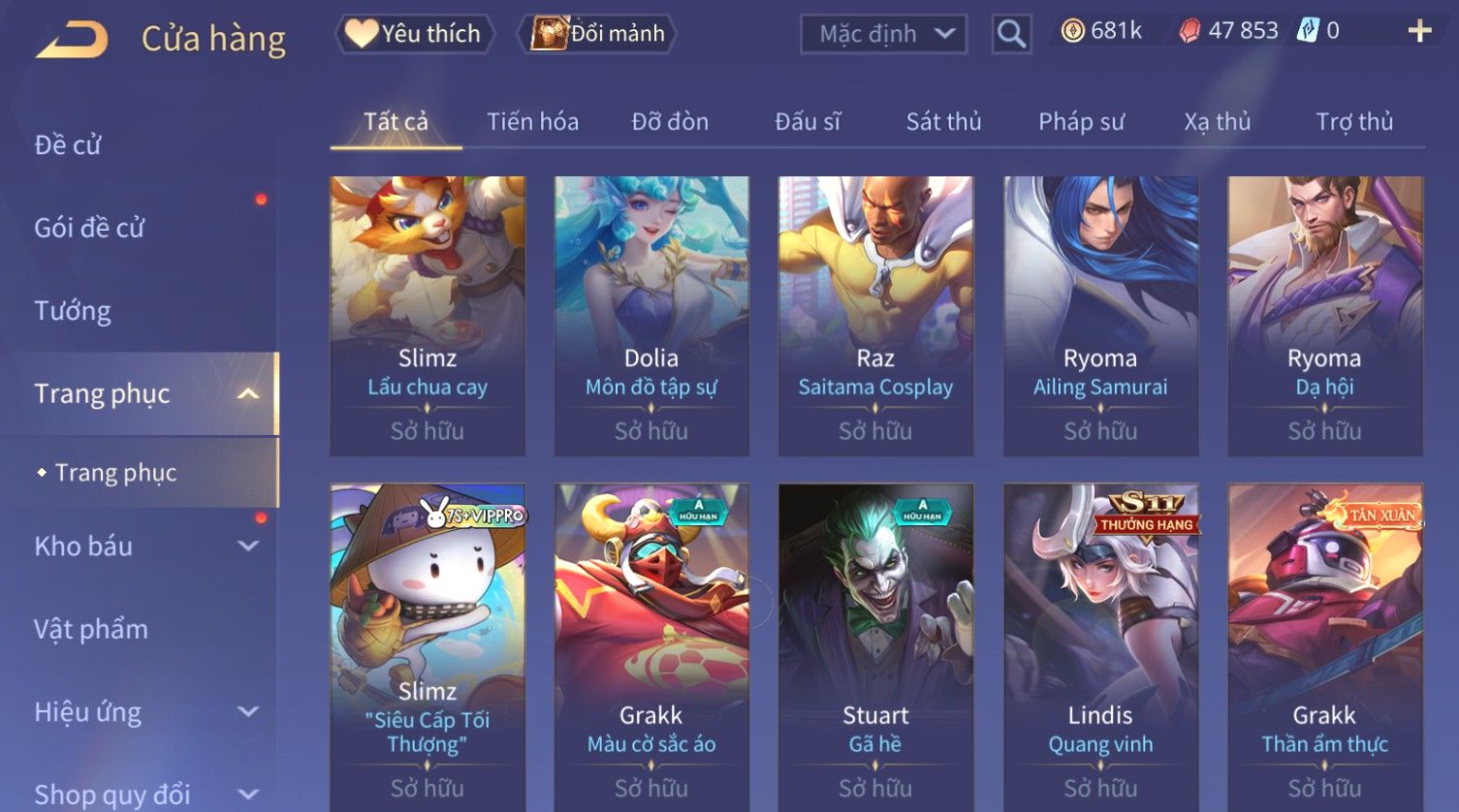Viewport: 1459px width, 812px height.
Task: Open Đổi mảnh chest exchange button
Action: [x=597, y=34]
